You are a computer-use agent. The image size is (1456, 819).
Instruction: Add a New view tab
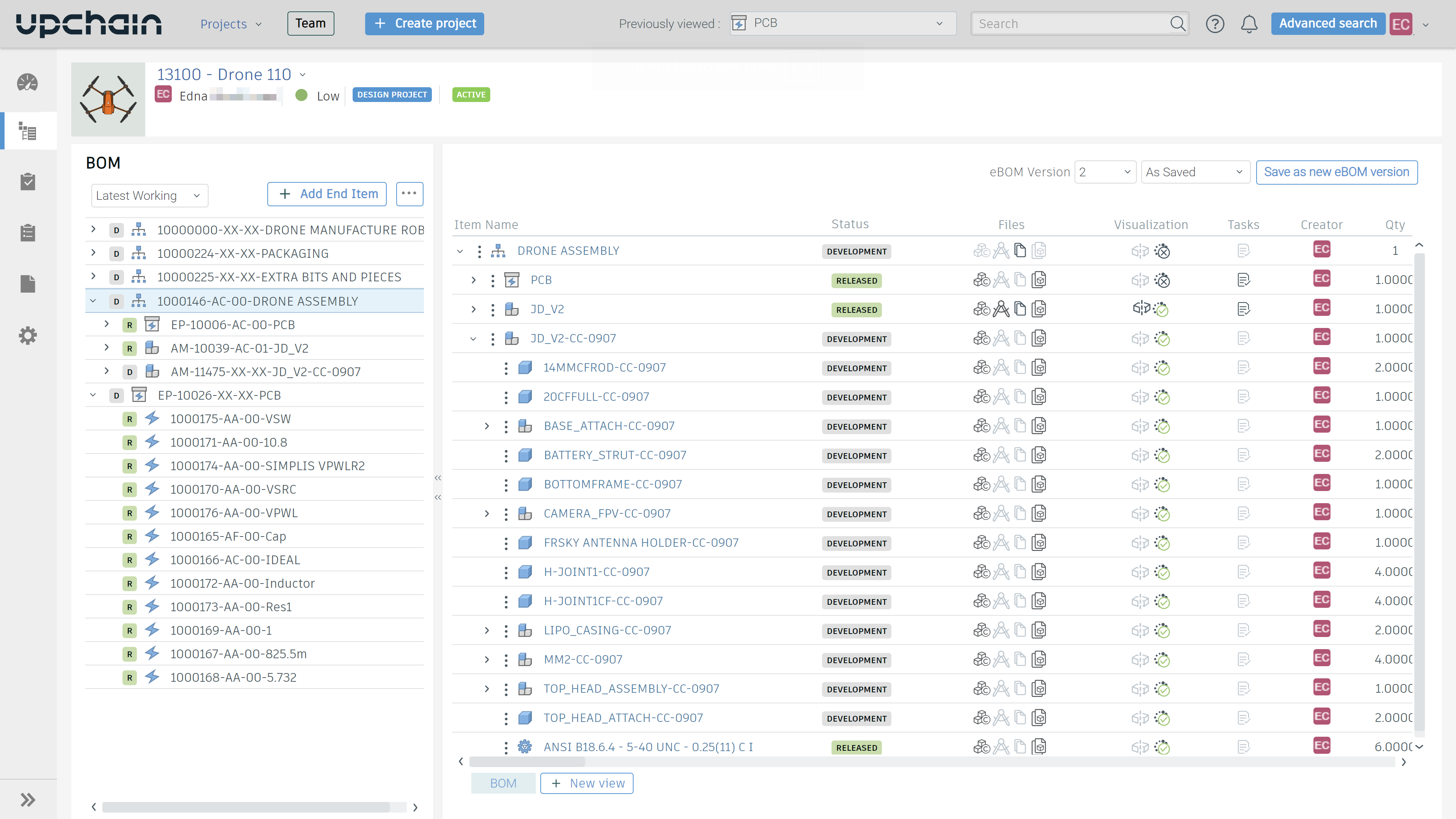pos(587,783)
